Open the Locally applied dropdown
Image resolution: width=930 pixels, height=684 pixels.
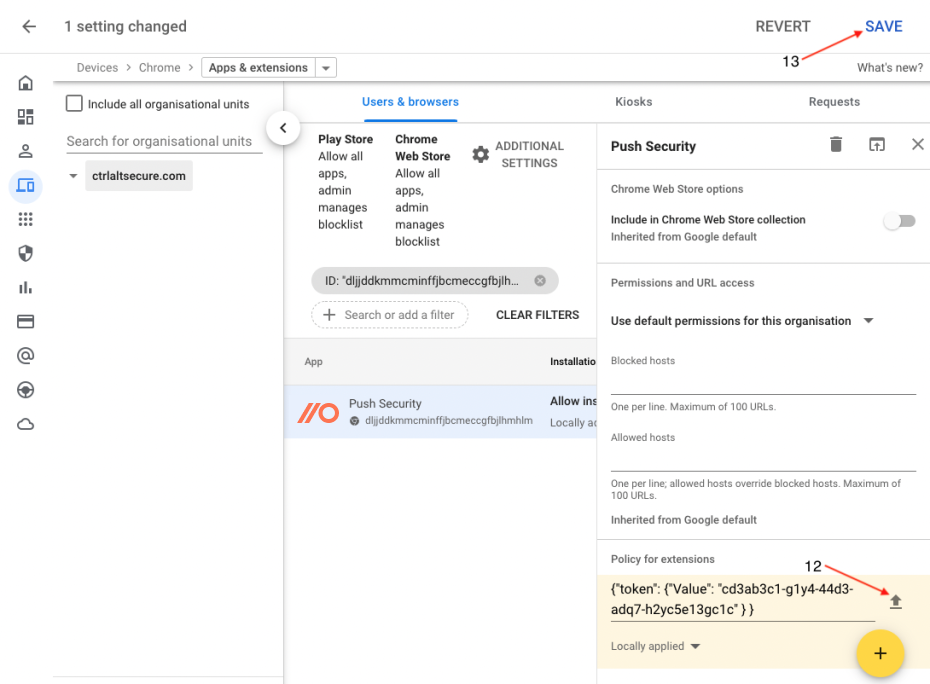click(x=655, y=646)
